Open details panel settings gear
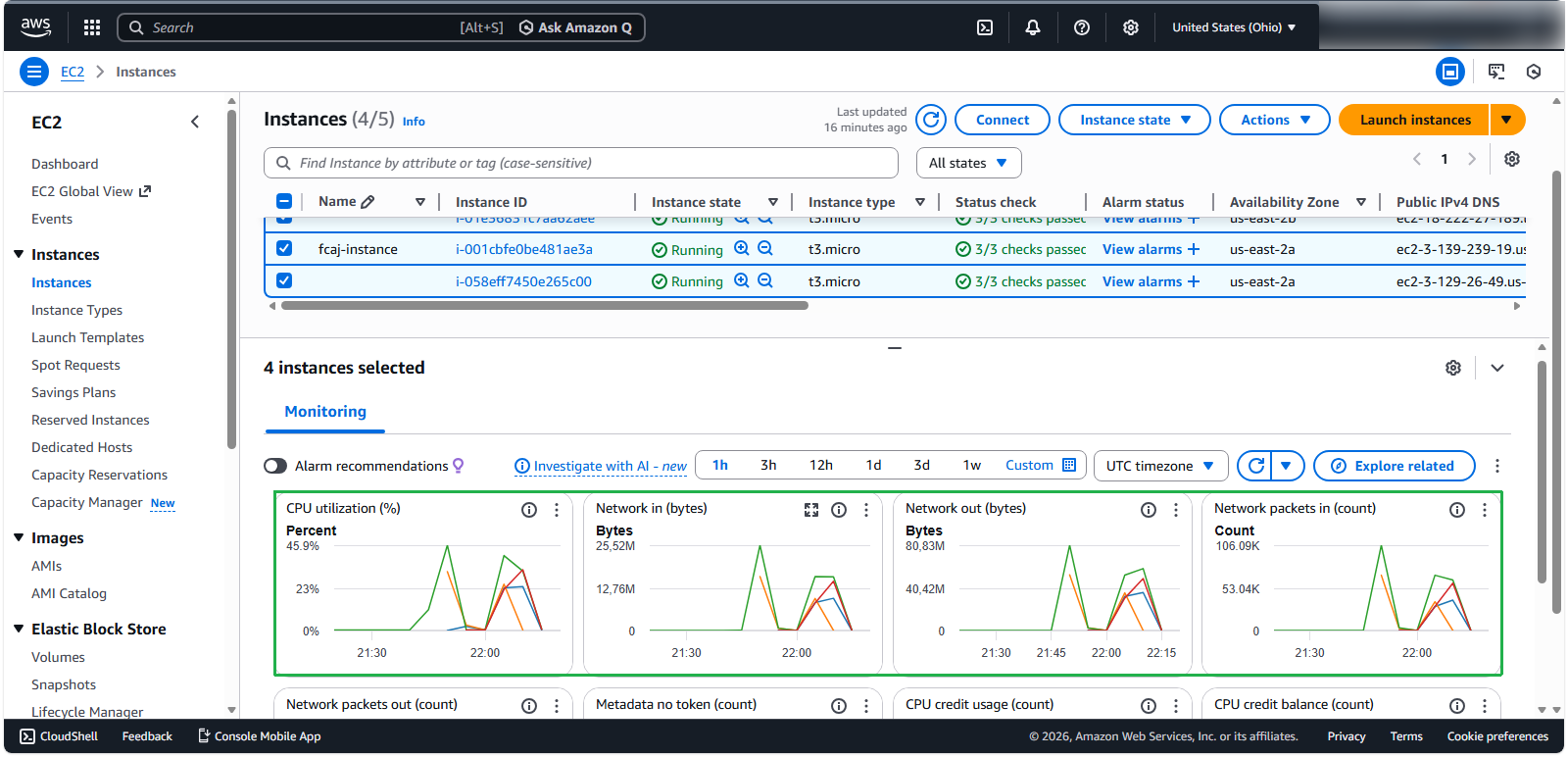This screenshot has height=757, width=1568. [1453, 368]
